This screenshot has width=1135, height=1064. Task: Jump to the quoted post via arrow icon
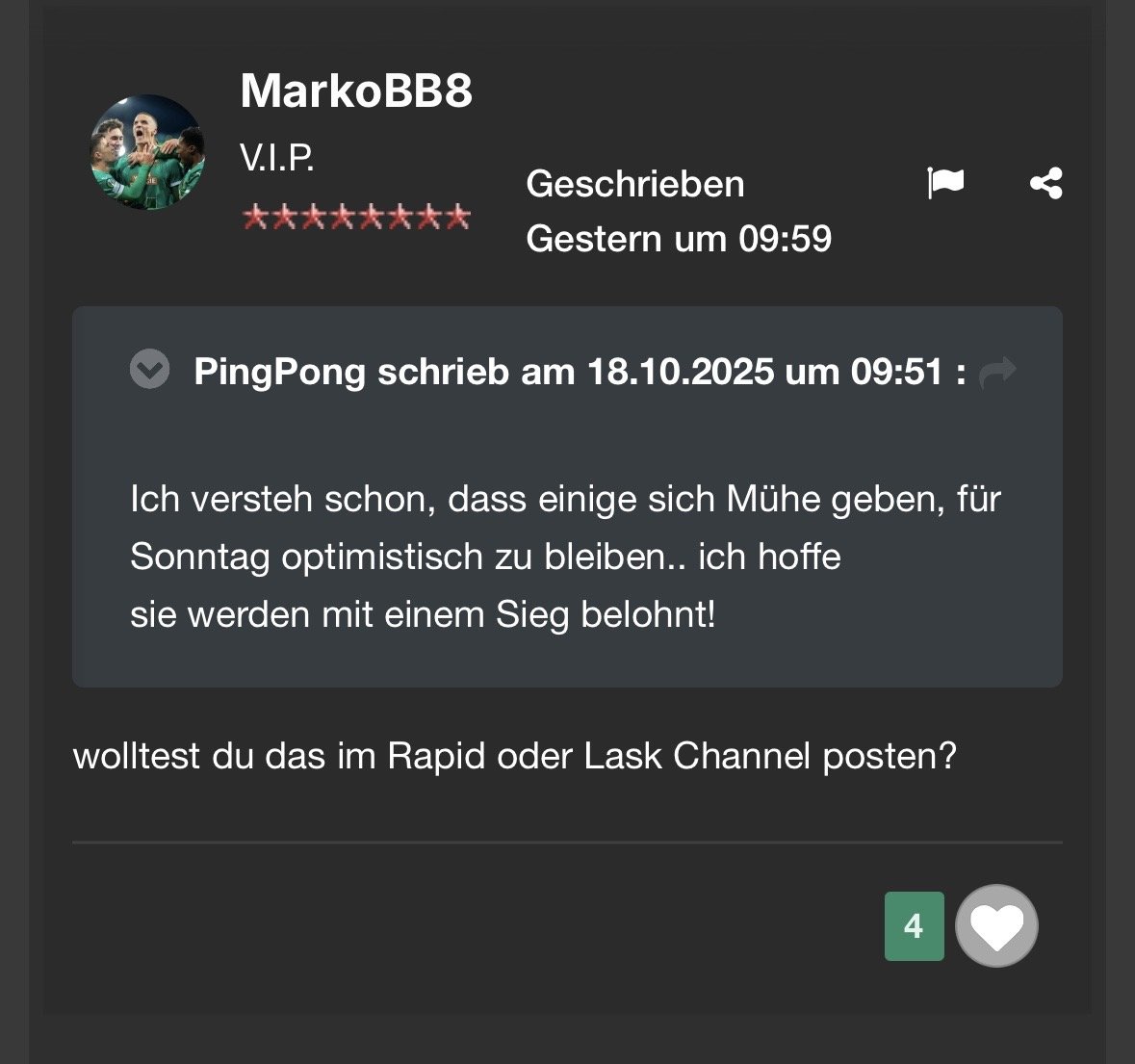click(997, 372)
